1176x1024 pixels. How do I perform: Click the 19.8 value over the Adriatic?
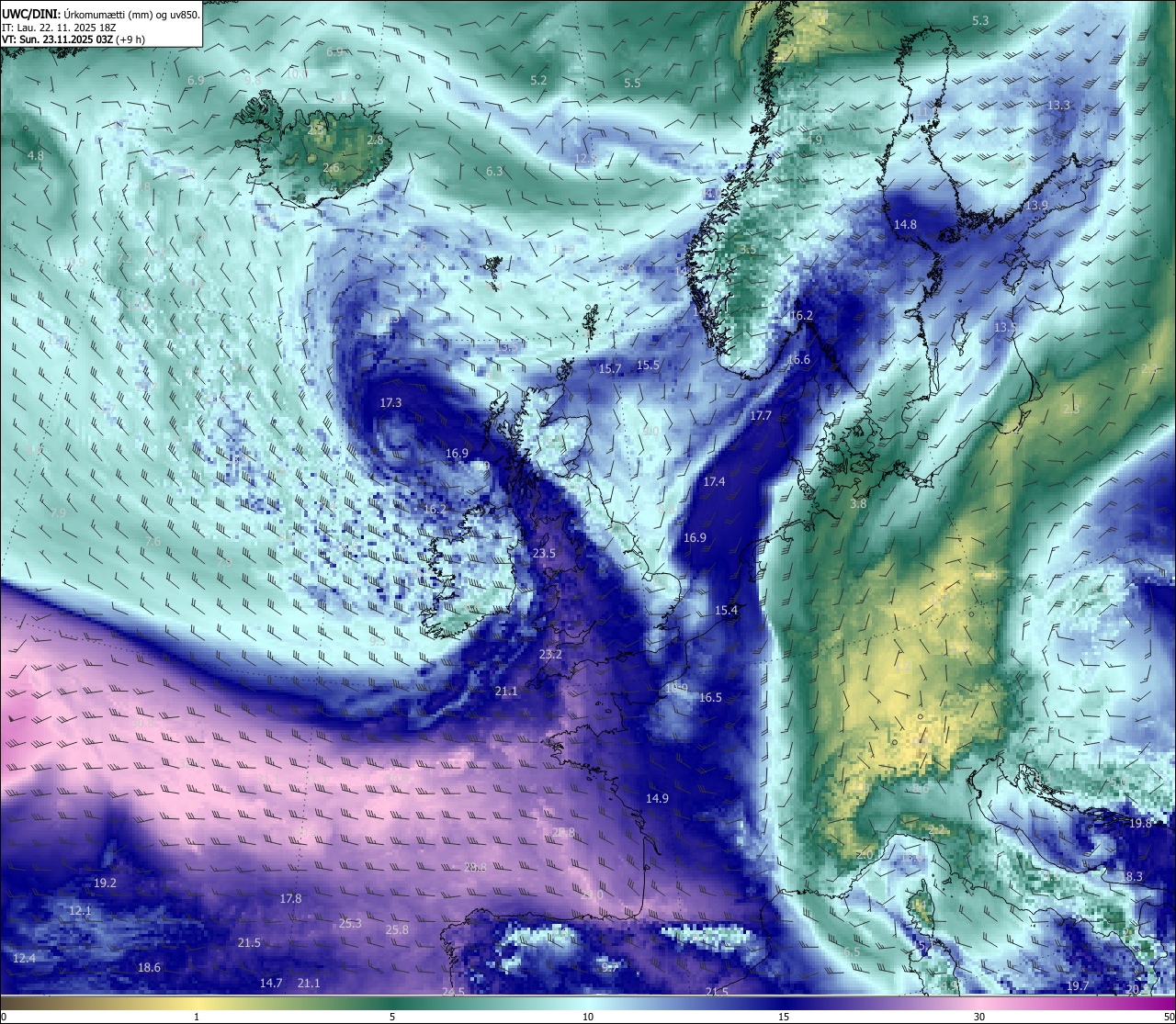[x=1140, y=825]
